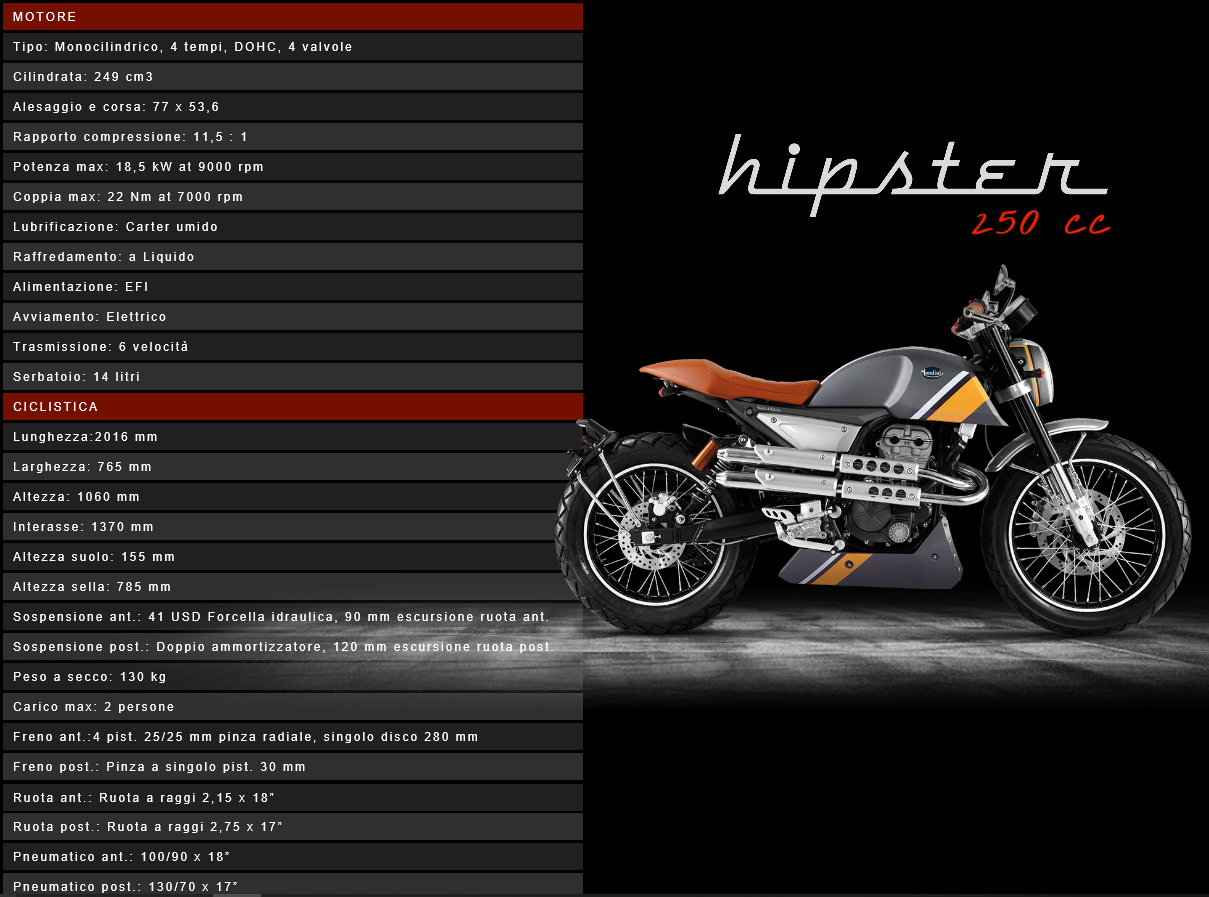The width and height of the screenshot is (1209, 897).
Task: Click the CICLISTICA section header
Action: pyautogui.click(x=292, y=407)
